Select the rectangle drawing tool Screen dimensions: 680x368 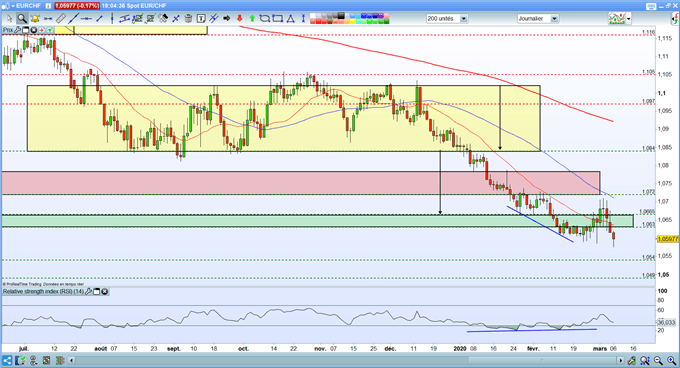[278, 19]
